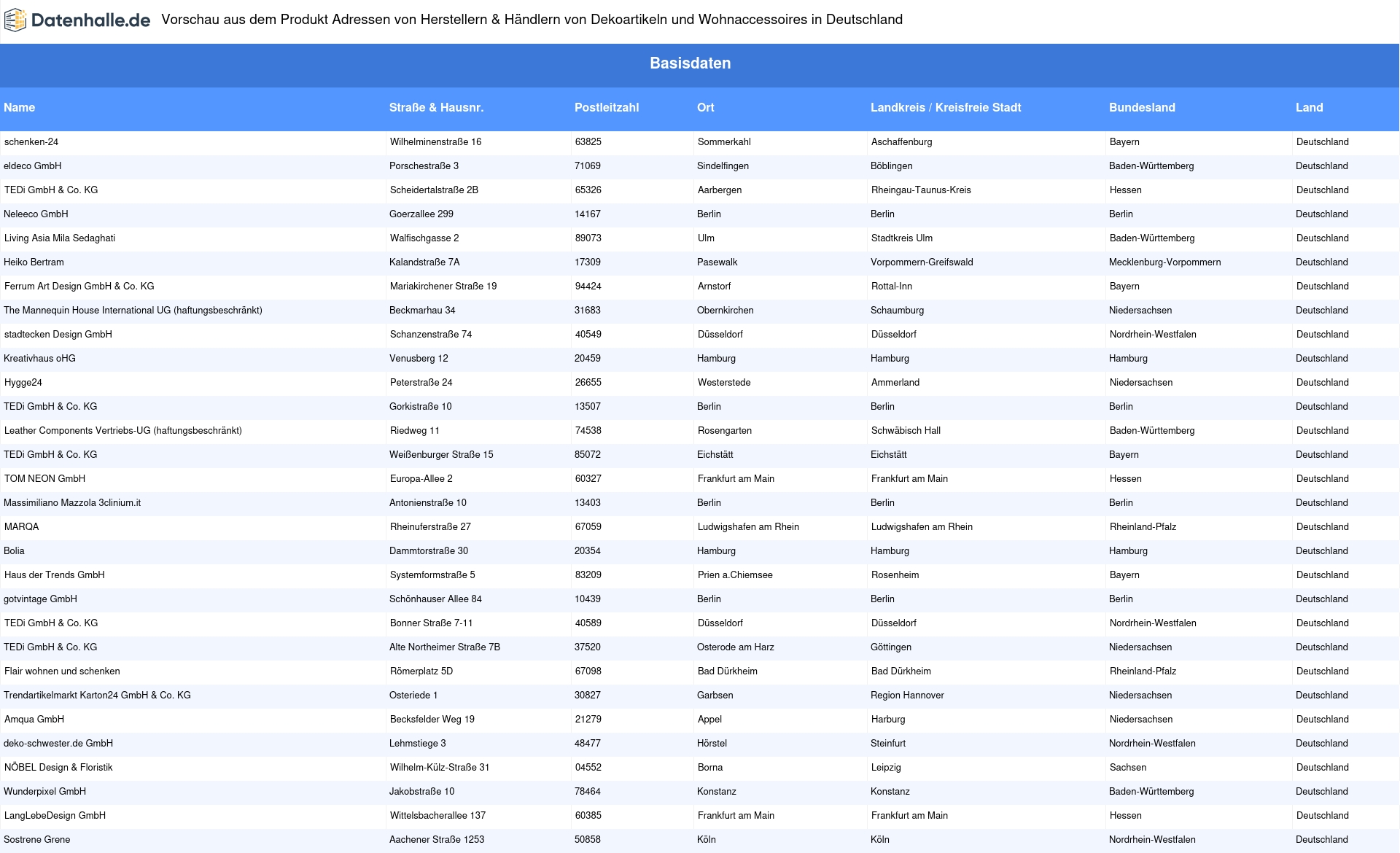
Task: Click street Walfischgasse 2
Action: tap(424, 238)
